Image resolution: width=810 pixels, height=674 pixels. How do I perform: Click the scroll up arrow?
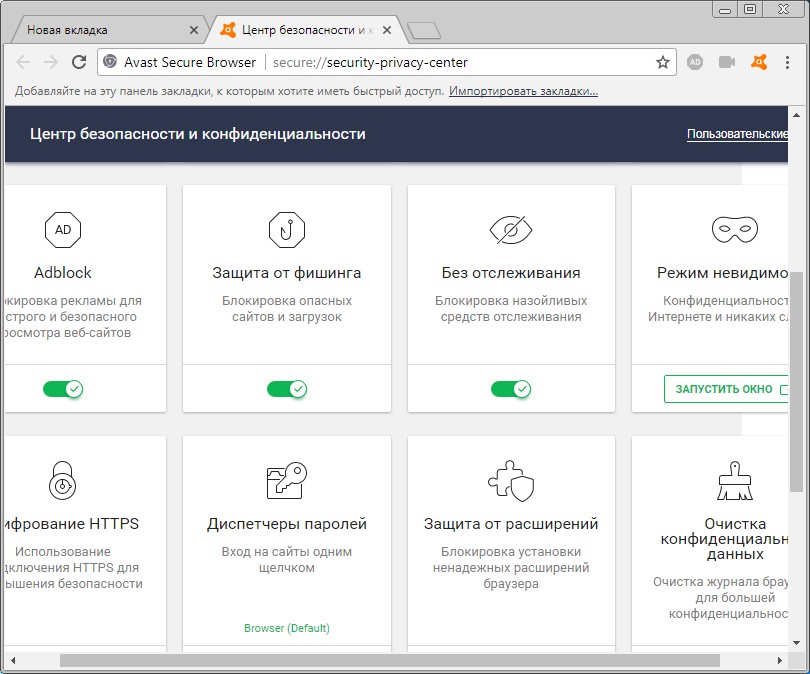796,115
